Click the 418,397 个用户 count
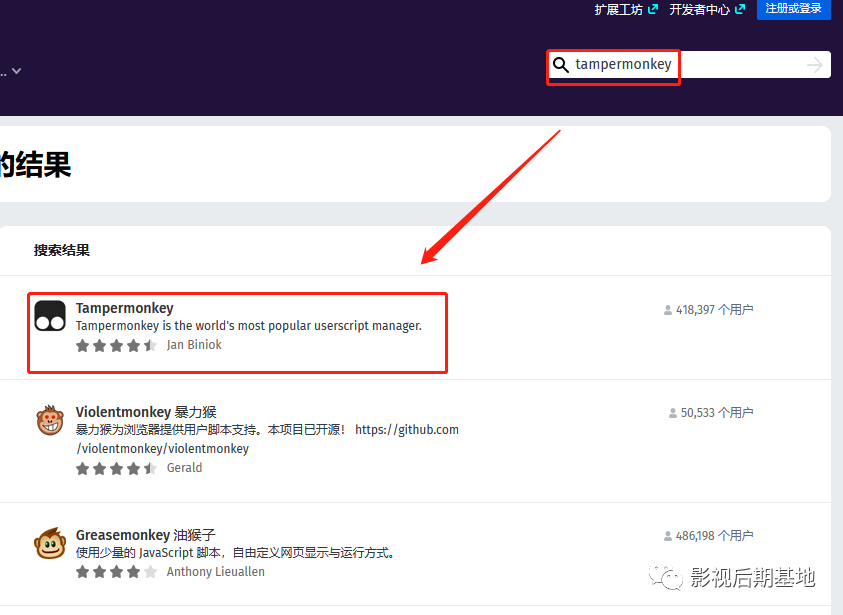The image size is (843, 615). 715,310
